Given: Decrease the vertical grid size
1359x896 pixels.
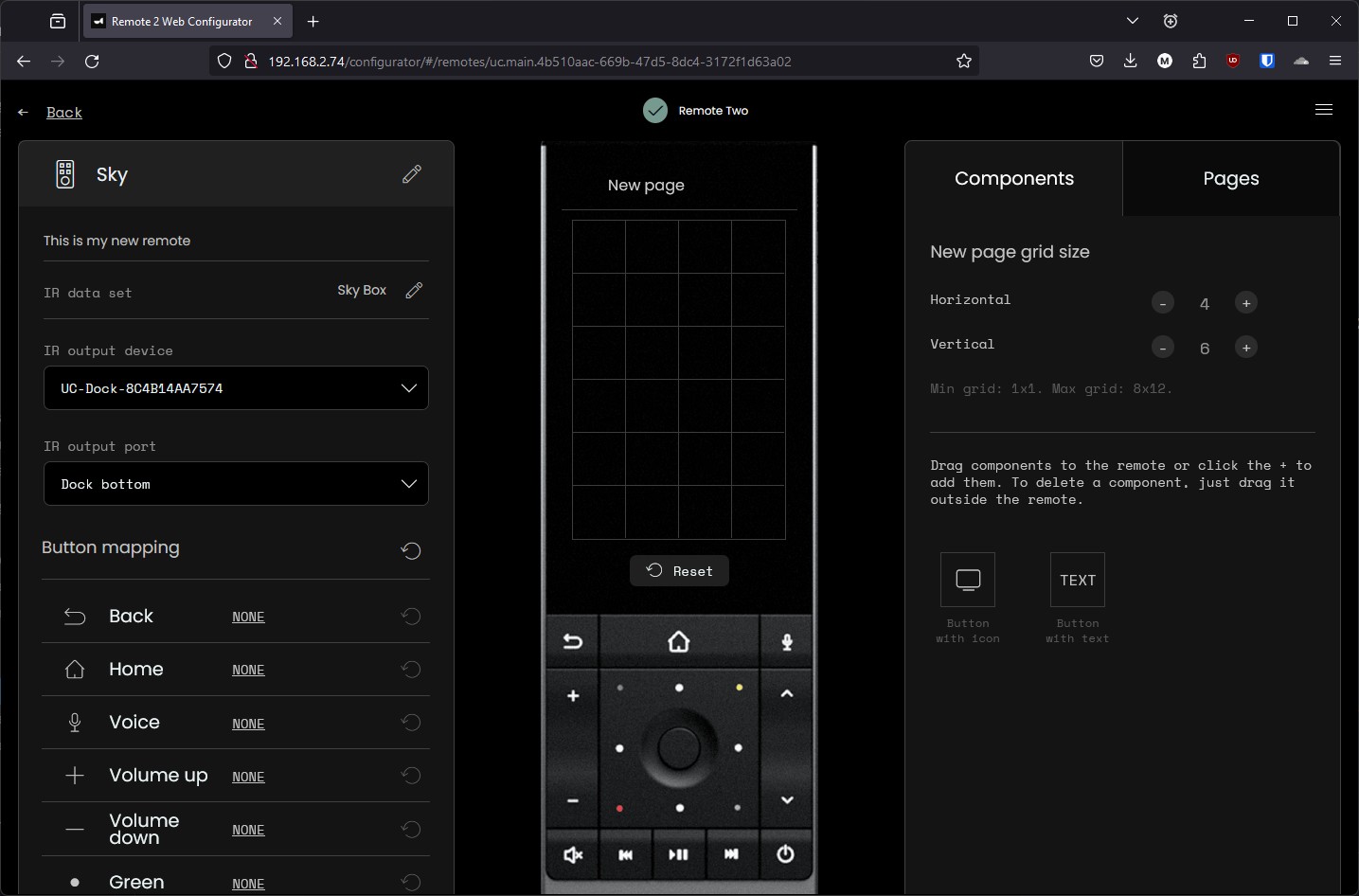Looking at the screenshot, I should (1163, 348).
